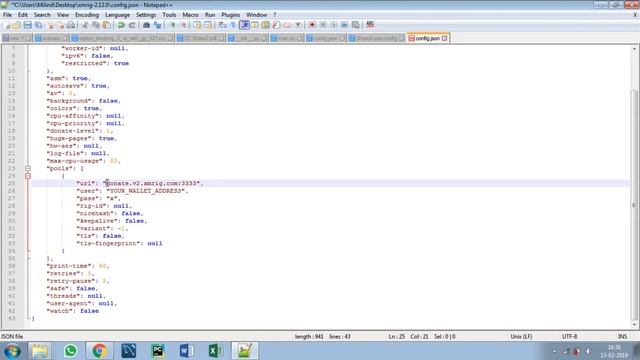640x360 pixels.
Task: Start macro recording with red record icon
Action: click(312, 25)
